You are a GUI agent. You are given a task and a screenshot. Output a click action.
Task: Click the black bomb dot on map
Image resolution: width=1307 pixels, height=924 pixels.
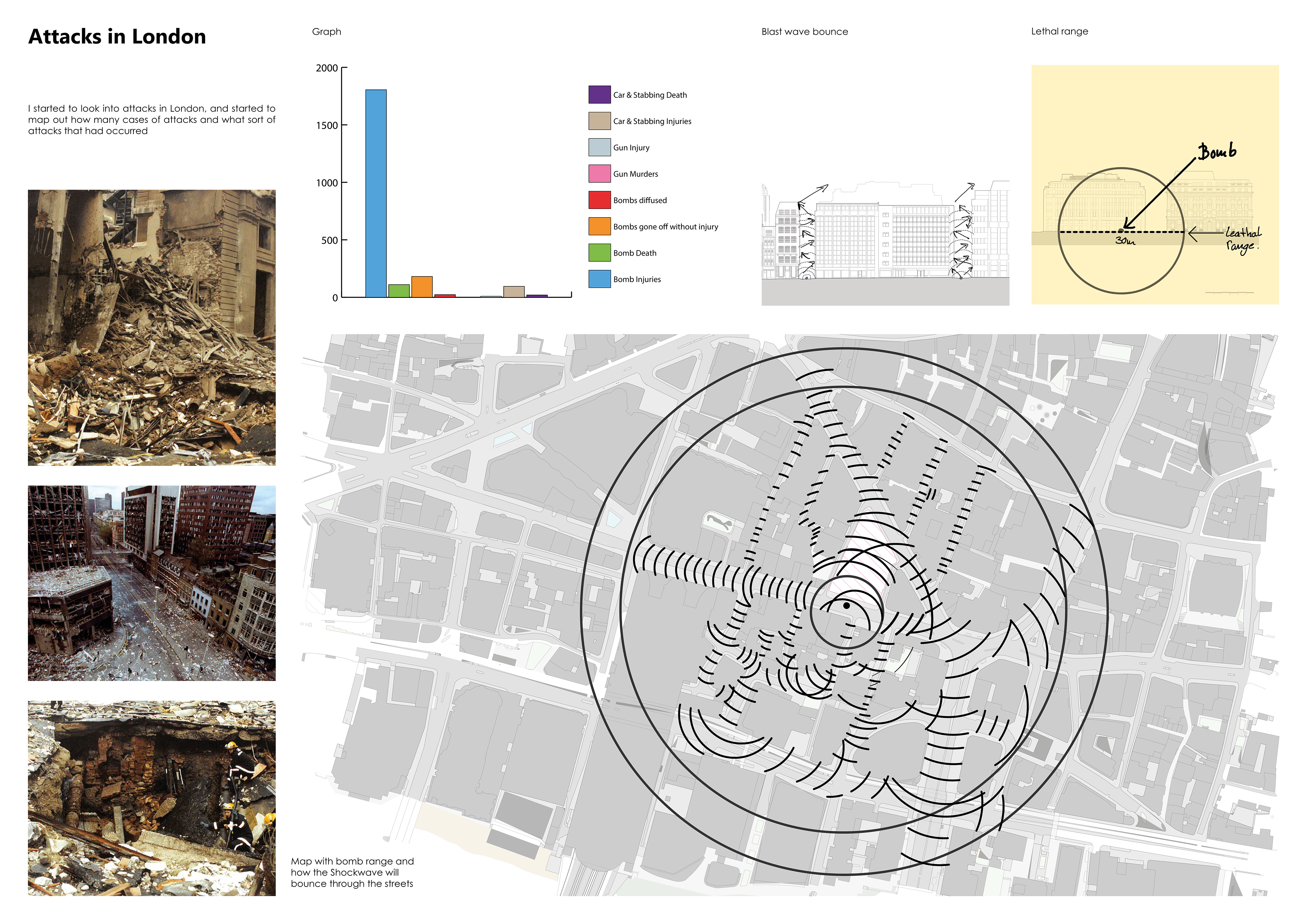tap(846, 606)
